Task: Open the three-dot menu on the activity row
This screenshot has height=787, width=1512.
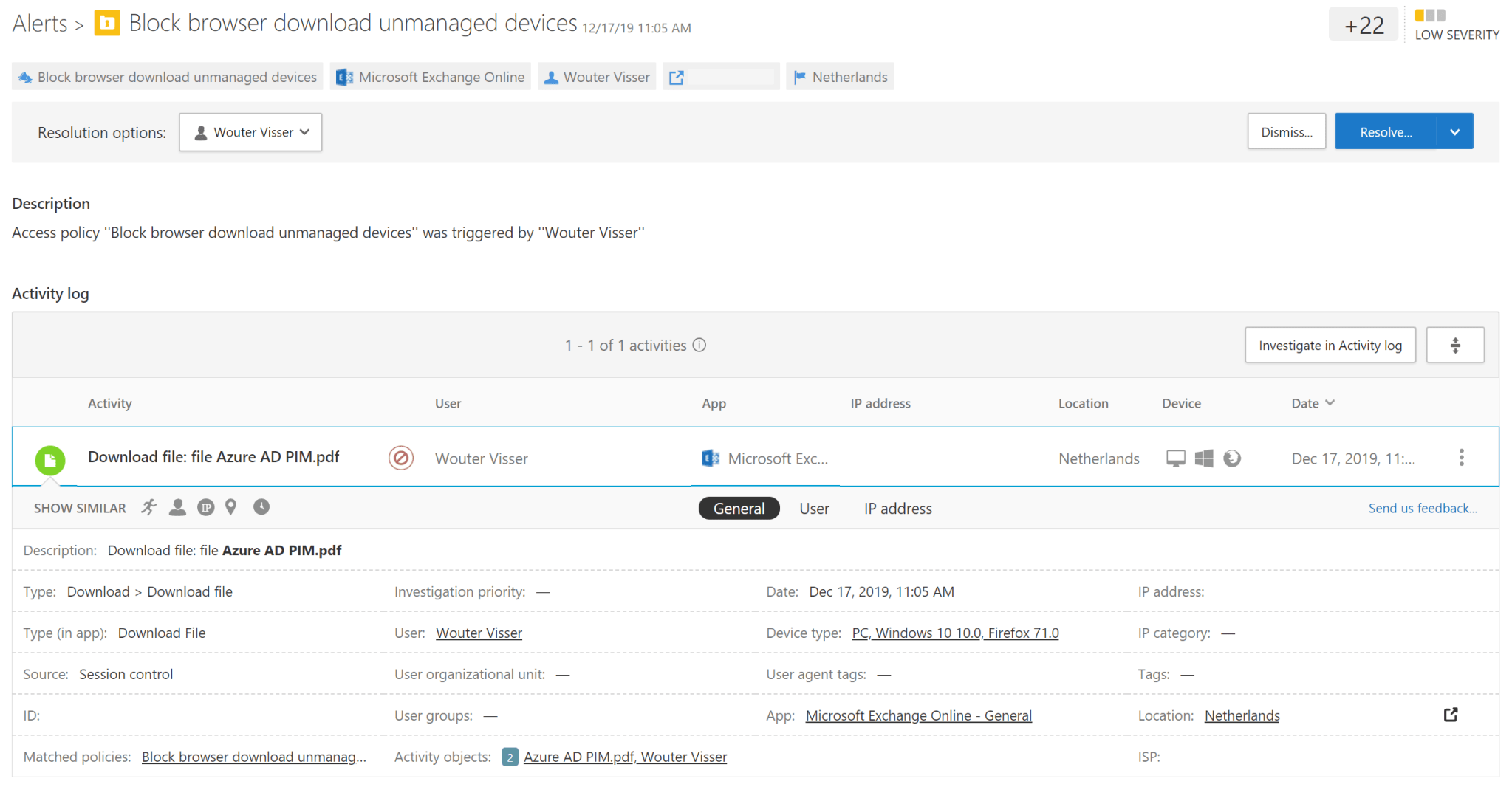Action: [1461, 457]
